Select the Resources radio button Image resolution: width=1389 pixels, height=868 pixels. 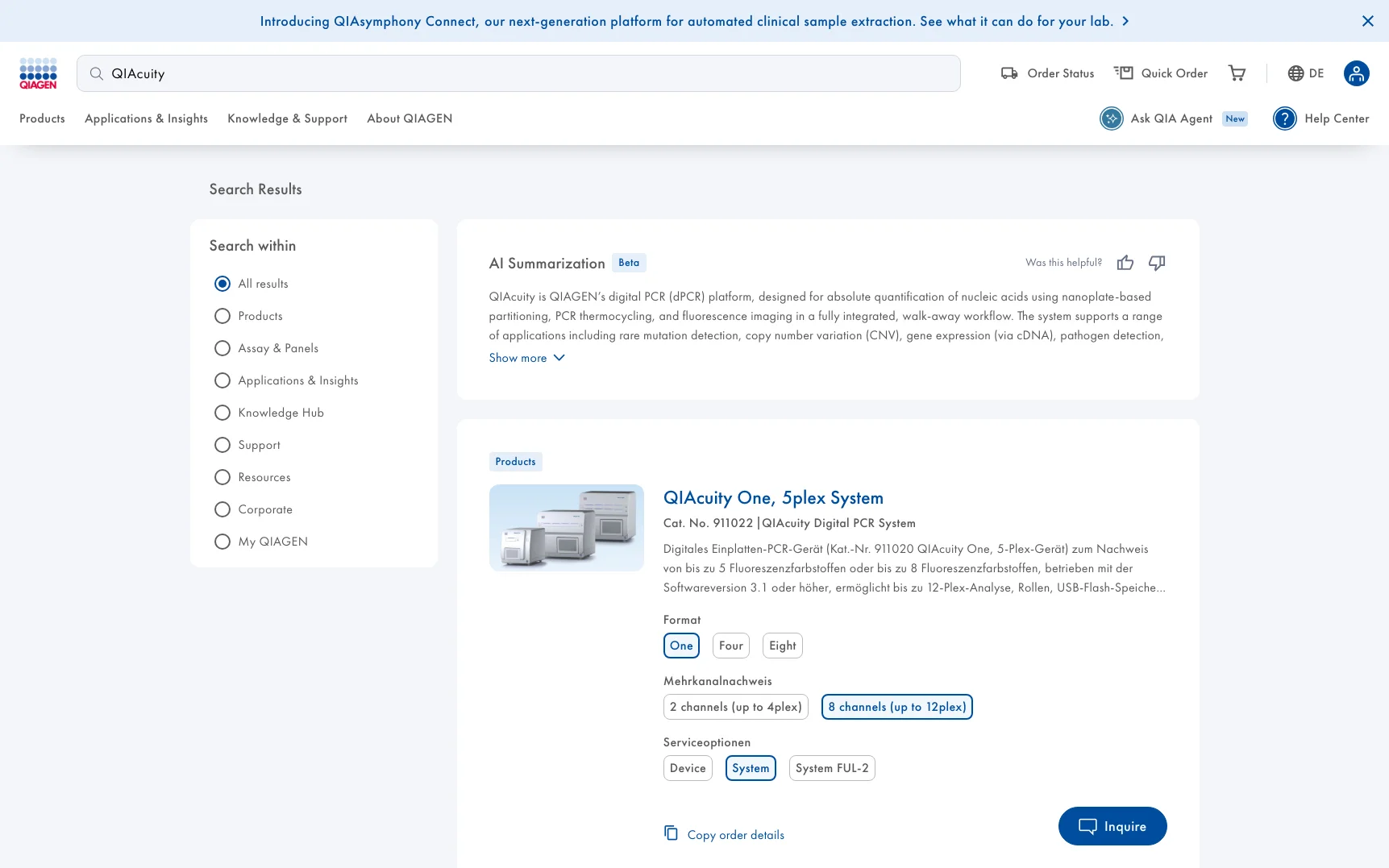tap(222, 477)
